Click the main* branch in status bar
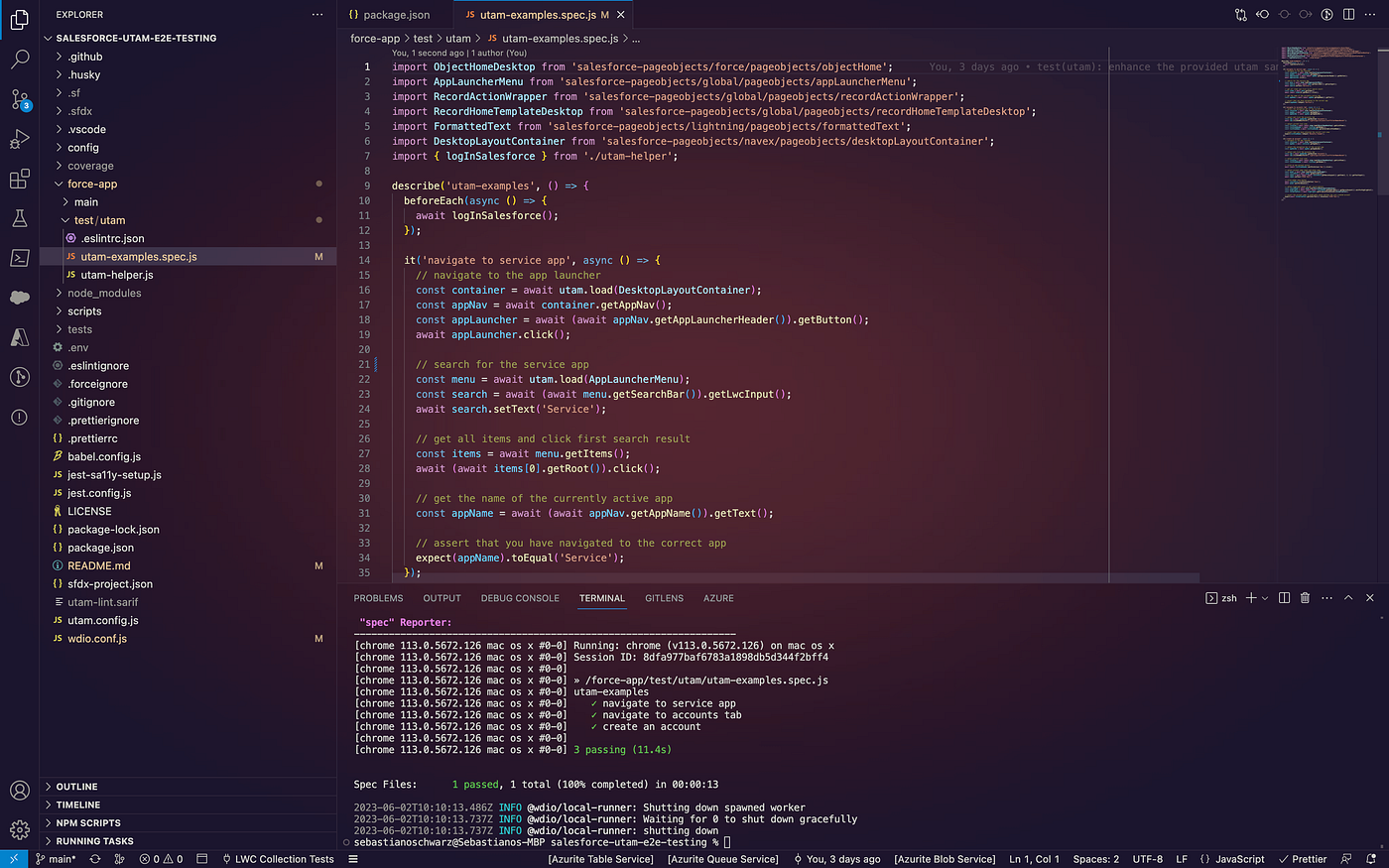1389x868 pixels. (56, 859)
